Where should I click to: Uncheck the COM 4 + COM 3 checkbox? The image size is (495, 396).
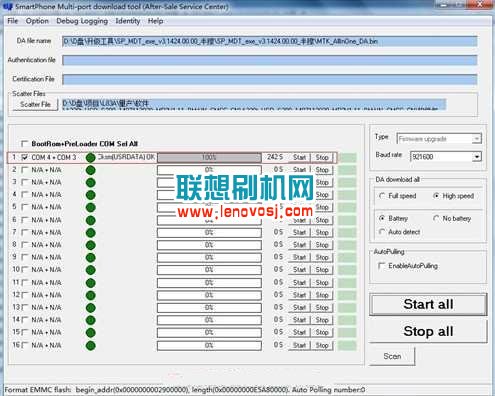point(24,157)
